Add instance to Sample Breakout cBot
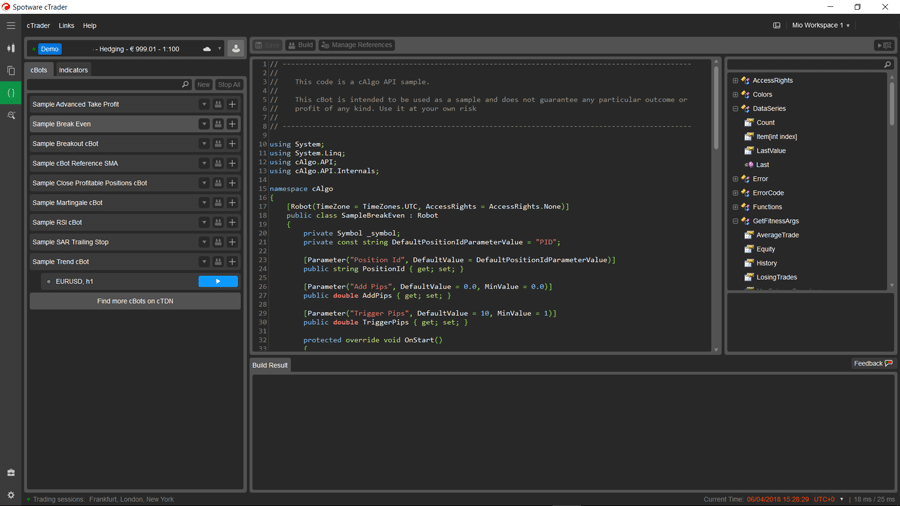This screenshot has height=506, width=900. pyautogui.click(x=232, y=143)
